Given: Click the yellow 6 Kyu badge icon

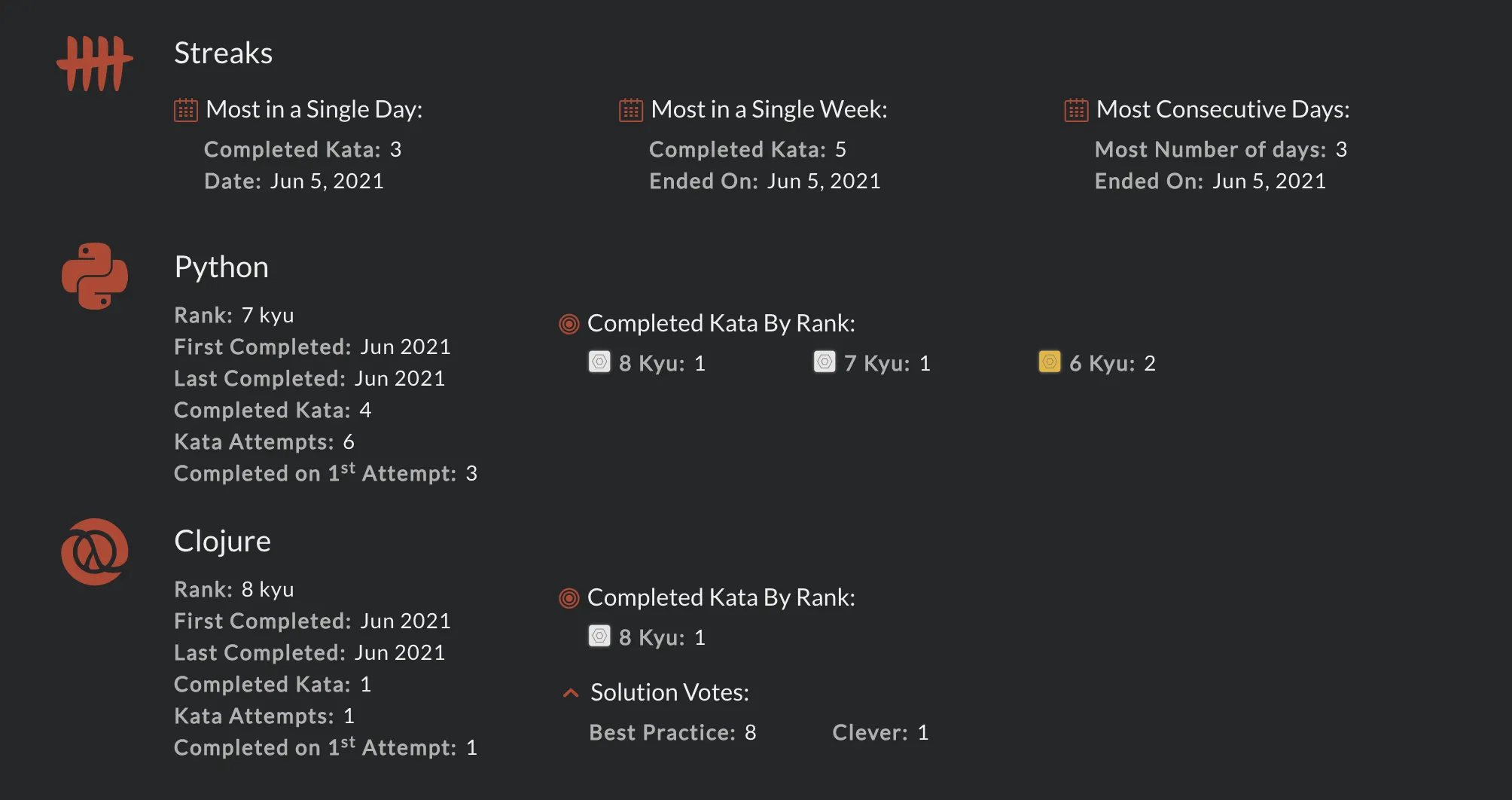Looking at the screenshot, I should 1050,362.
